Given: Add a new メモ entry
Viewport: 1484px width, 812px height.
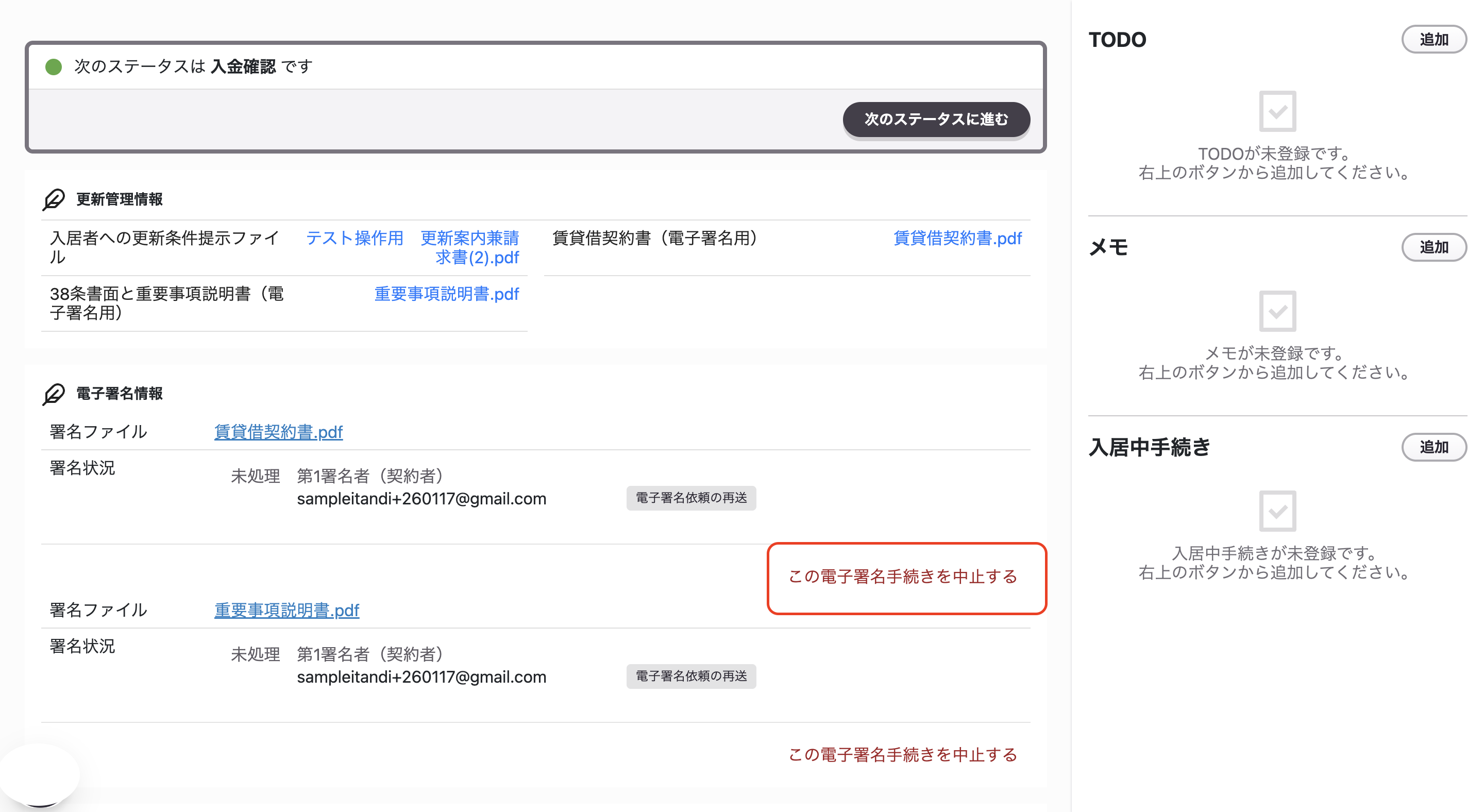Looking at the screenshot, I should pos(1434,247).
